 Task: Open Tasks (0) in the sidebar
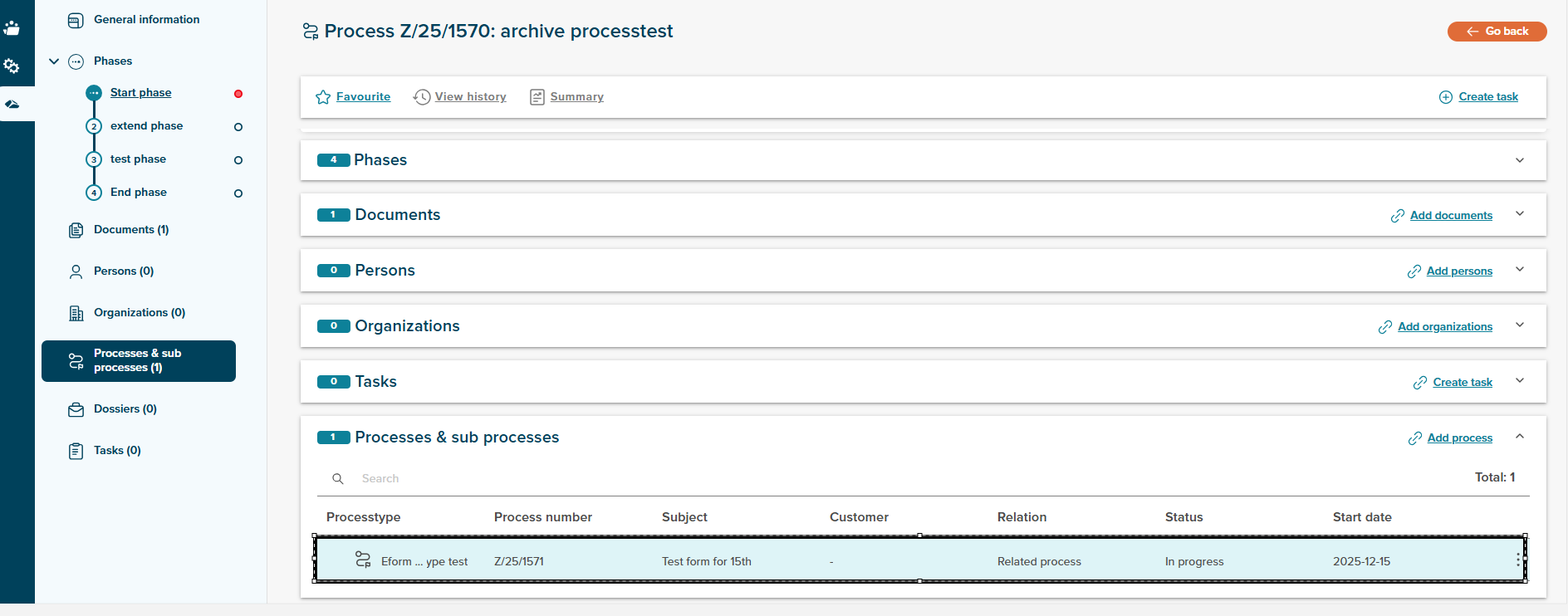(117, 450)
